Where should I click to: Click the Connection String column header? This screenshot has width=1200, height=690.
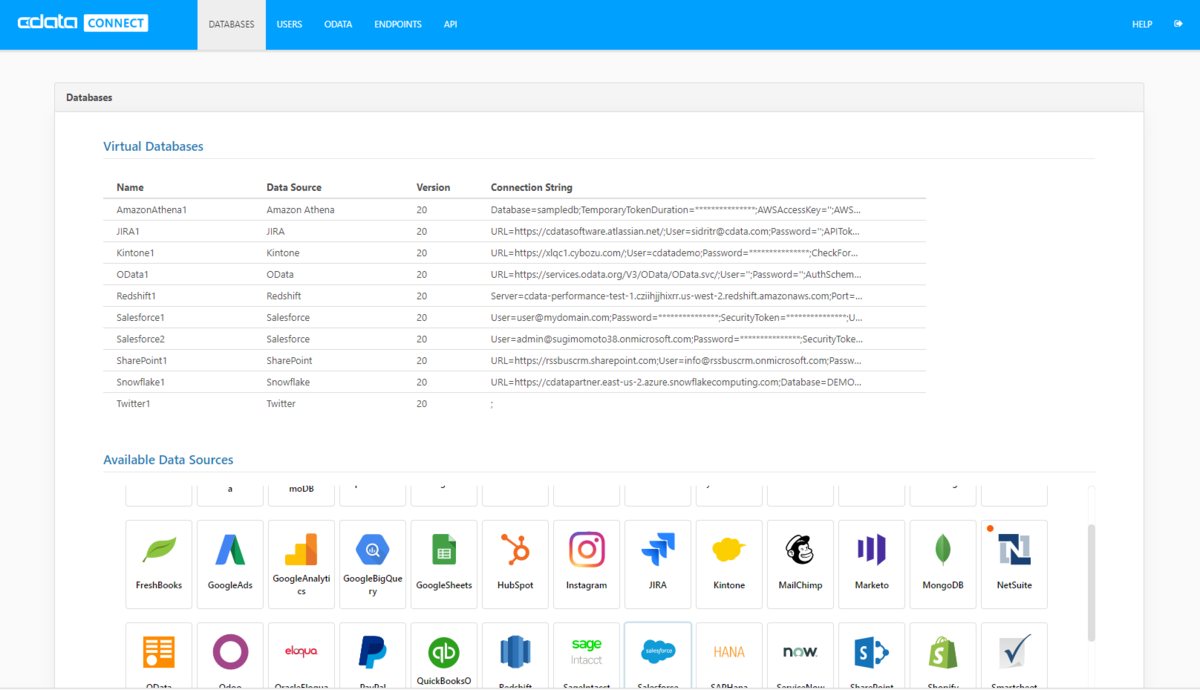point(531,187)
